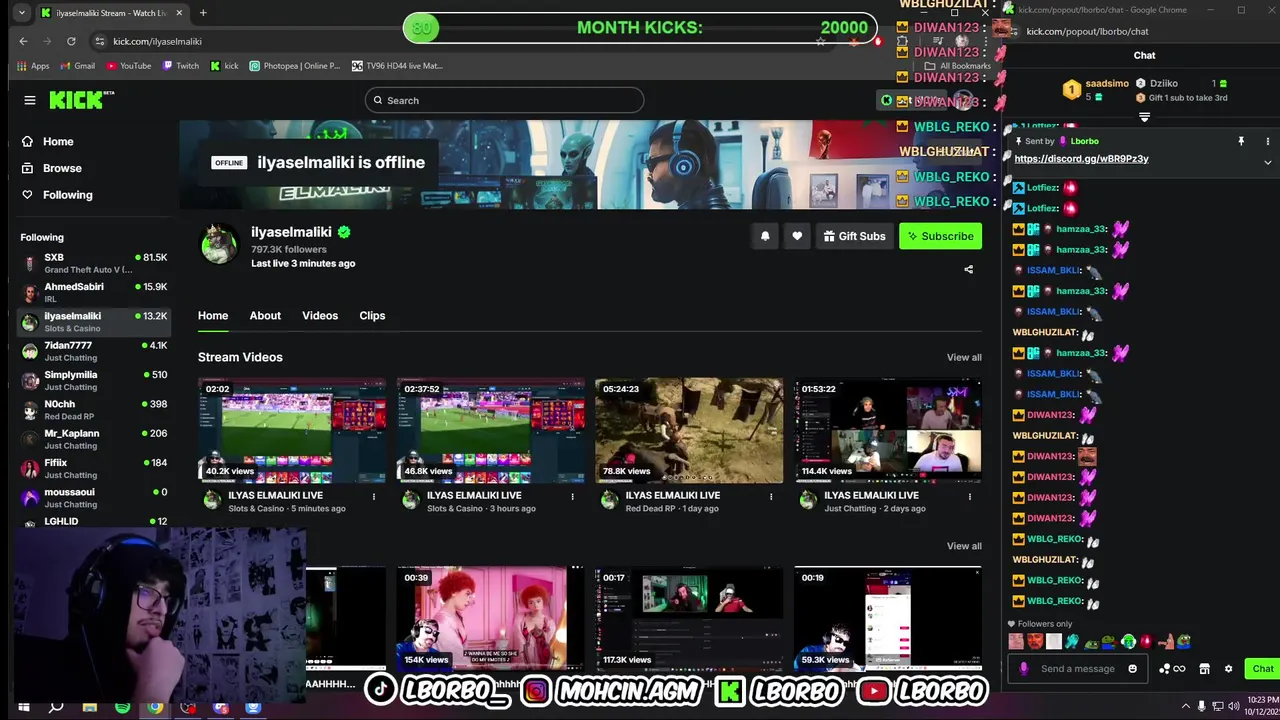Click the ilyaselmaliki profile avatar
Image resolution: width=1280 pixels, height=720 pixels.
click(x=219, y=245)
